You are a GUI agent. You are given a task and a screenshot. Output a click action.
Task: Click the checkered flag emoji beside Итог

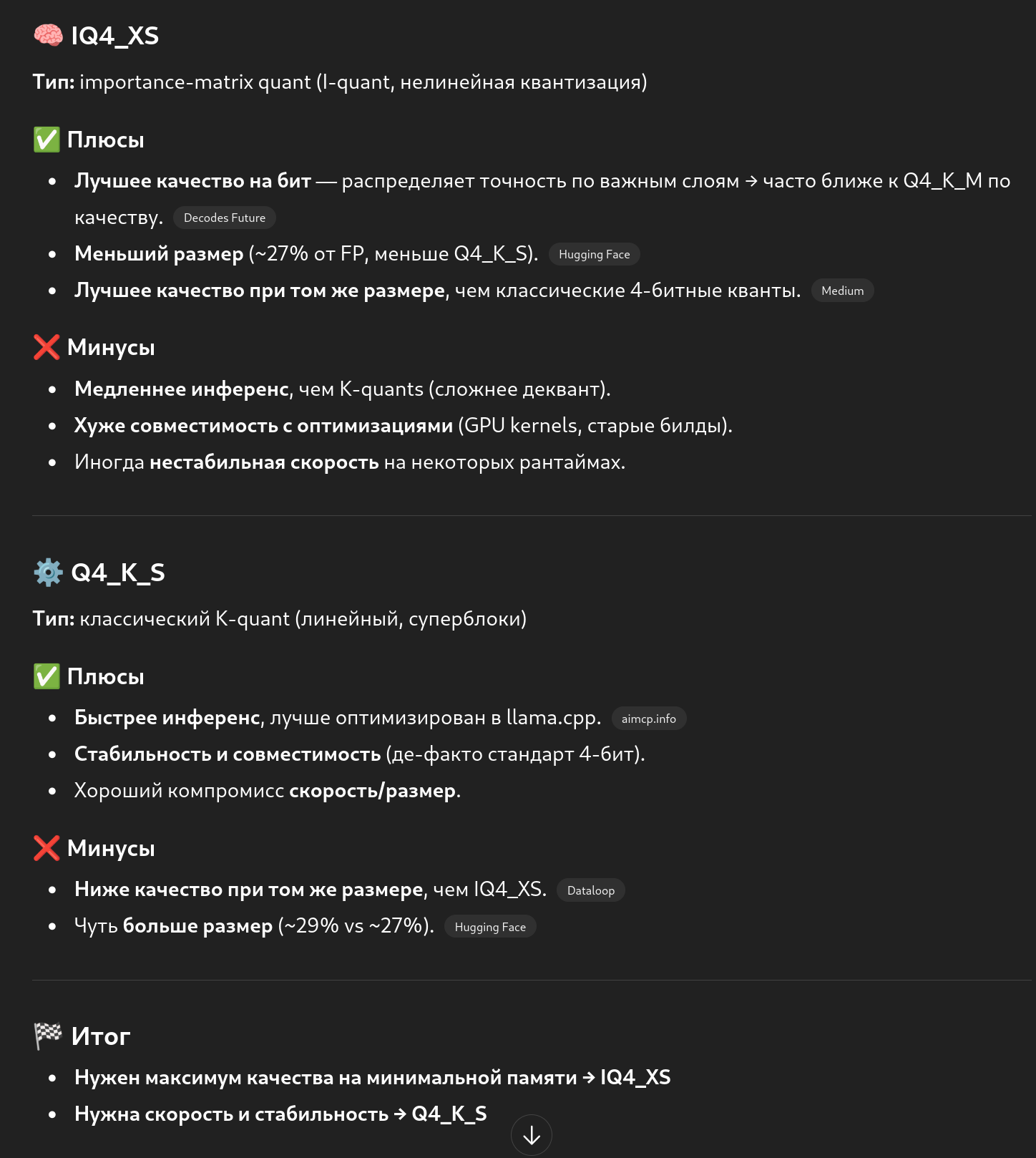(x=48, y=1036)
